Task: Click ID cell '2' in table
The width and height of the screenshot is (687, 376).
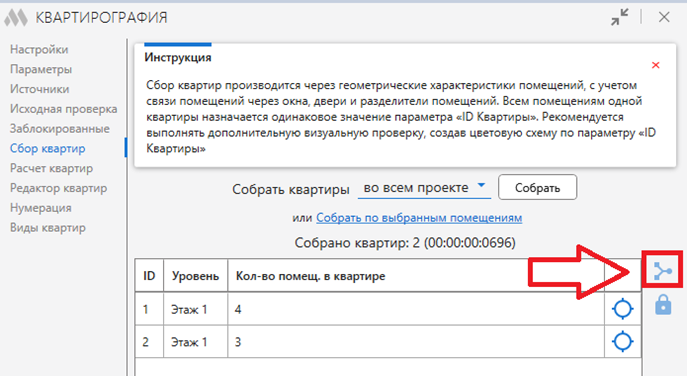Action: pos(149,341)
